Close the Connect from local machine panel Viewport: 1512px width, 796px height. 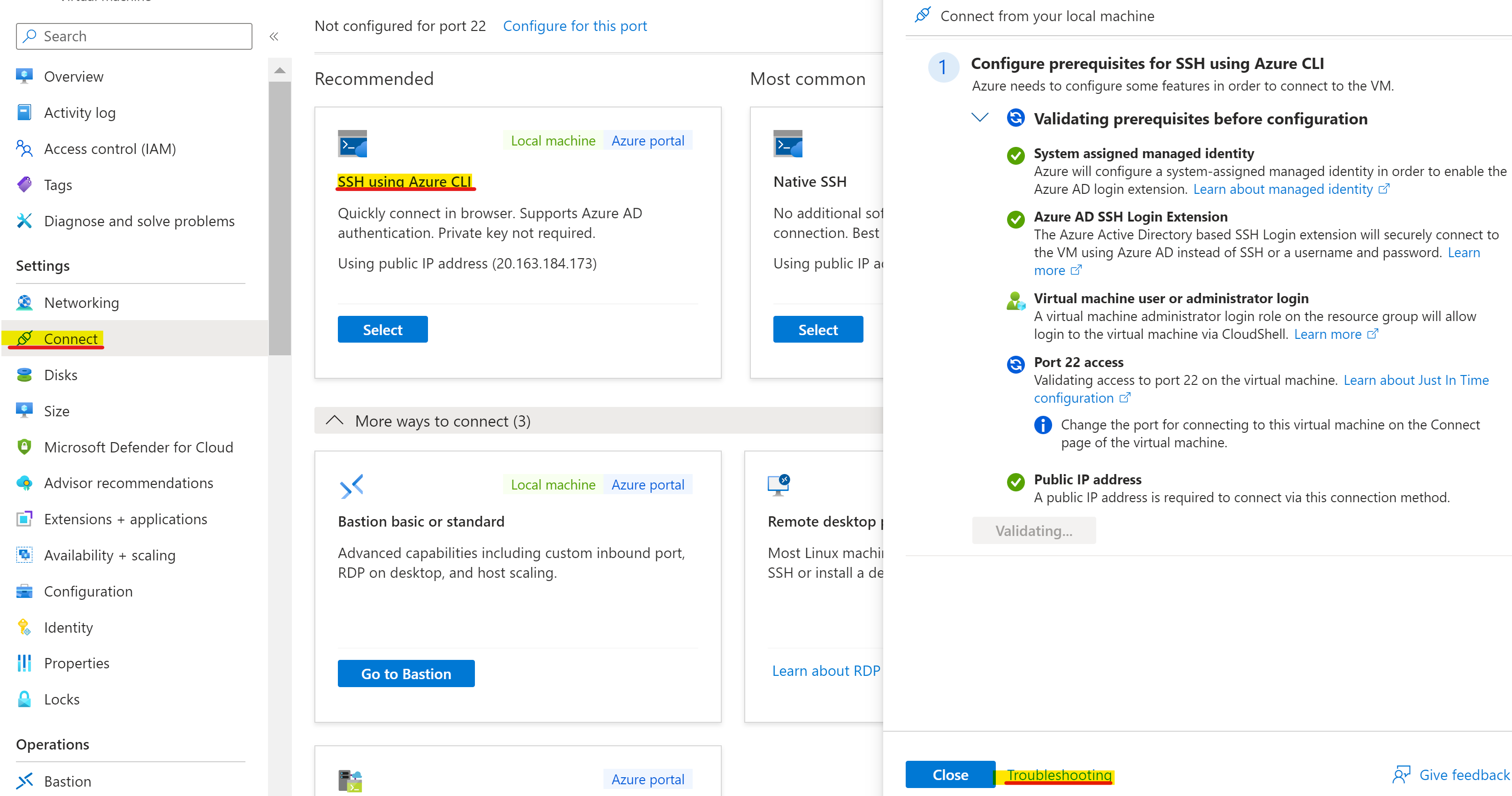click(950, 774)
